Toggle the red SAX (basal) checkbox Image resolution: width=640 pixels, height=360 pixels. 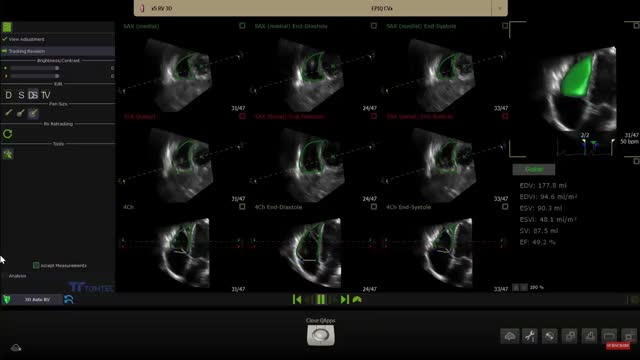click(x=242, y=116)
